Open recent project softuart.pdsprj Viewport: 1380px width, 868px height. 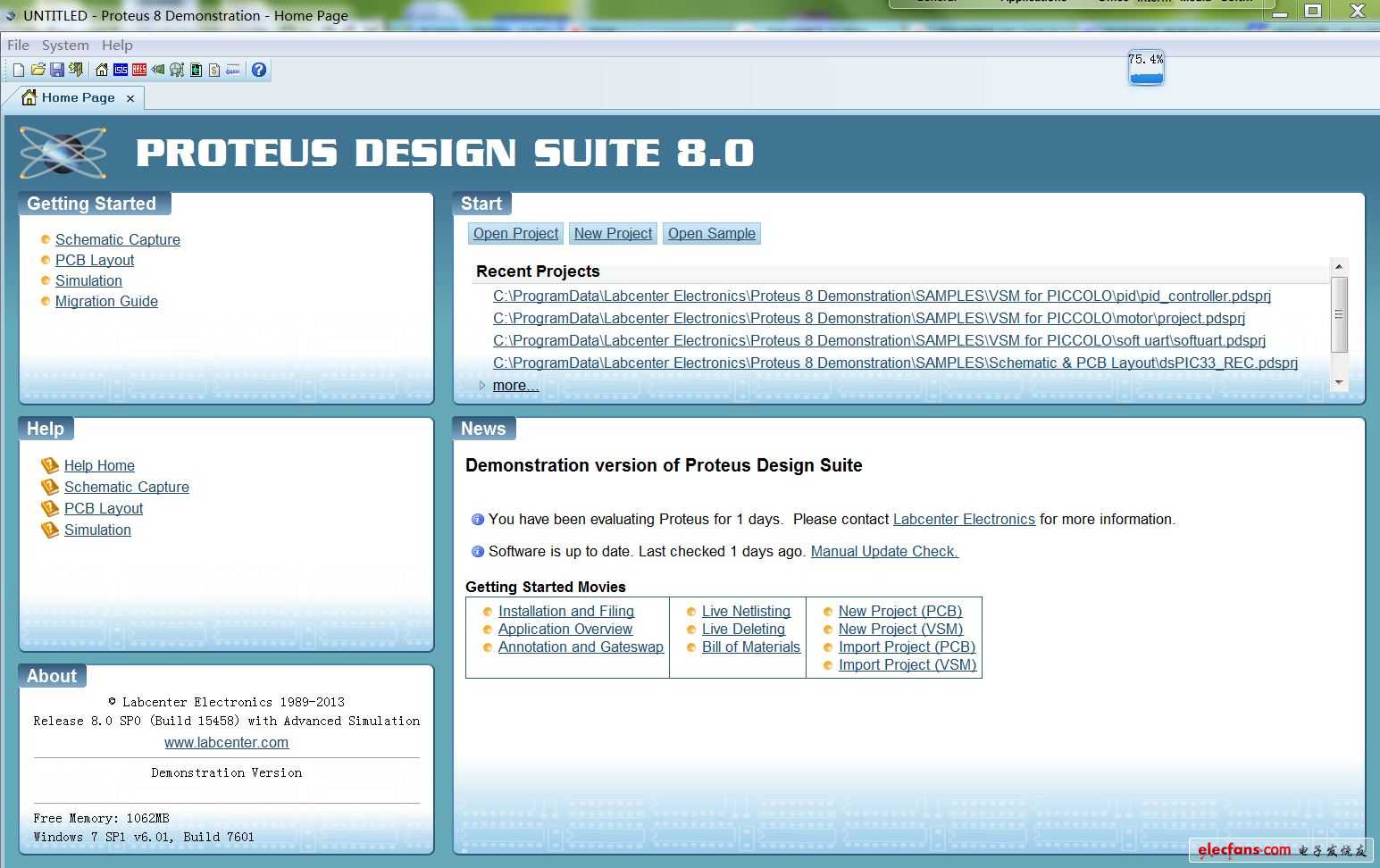click(x=879, y=340)
